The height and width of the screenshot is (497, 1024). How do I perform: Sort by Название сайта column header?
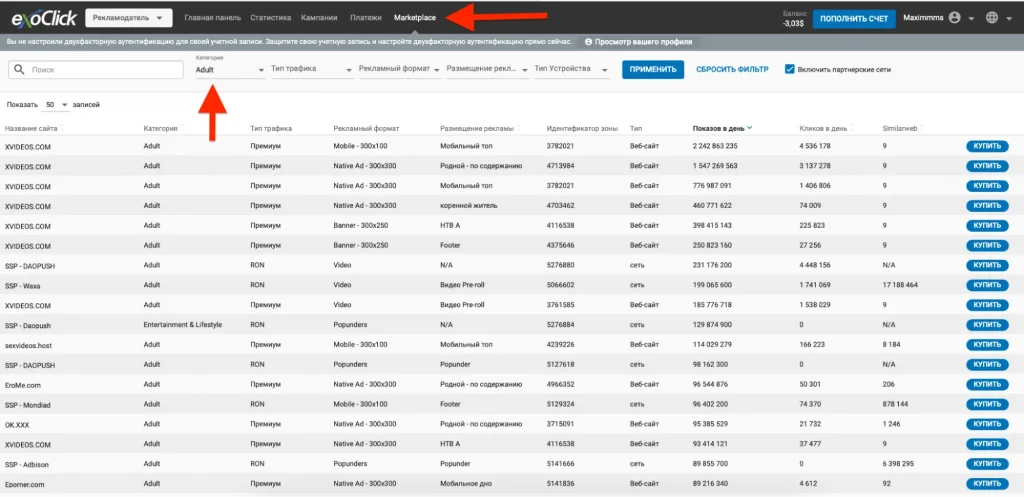pos(30,129)
